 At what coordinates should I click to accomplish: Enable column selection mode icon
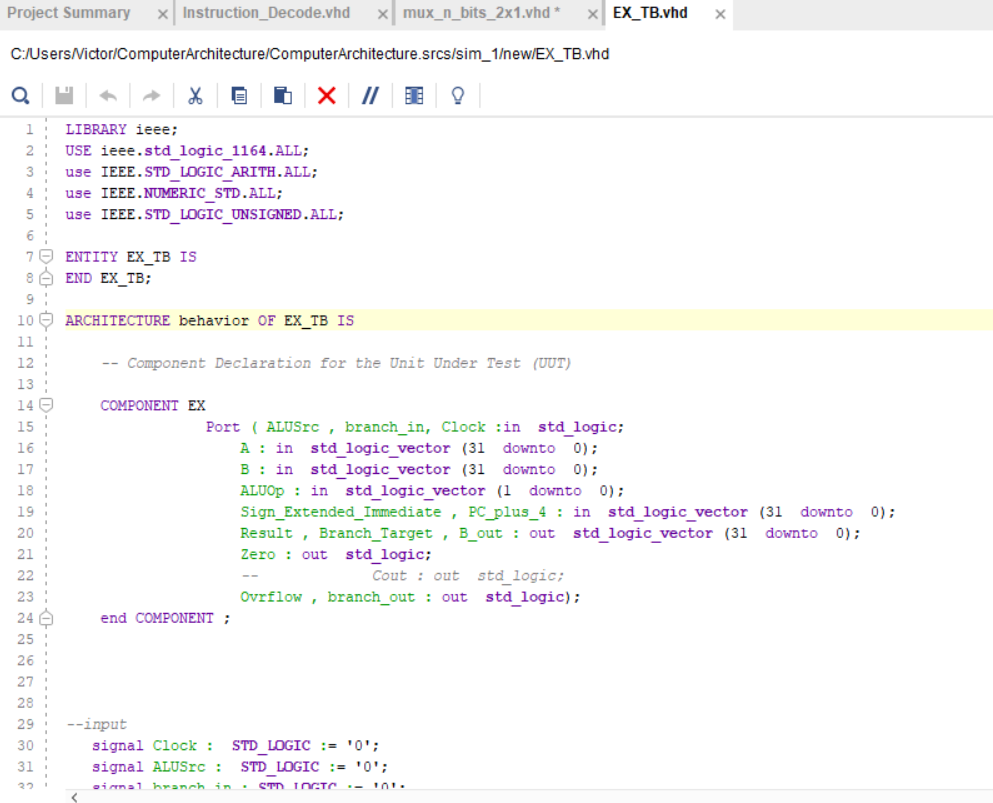[413, 95]
